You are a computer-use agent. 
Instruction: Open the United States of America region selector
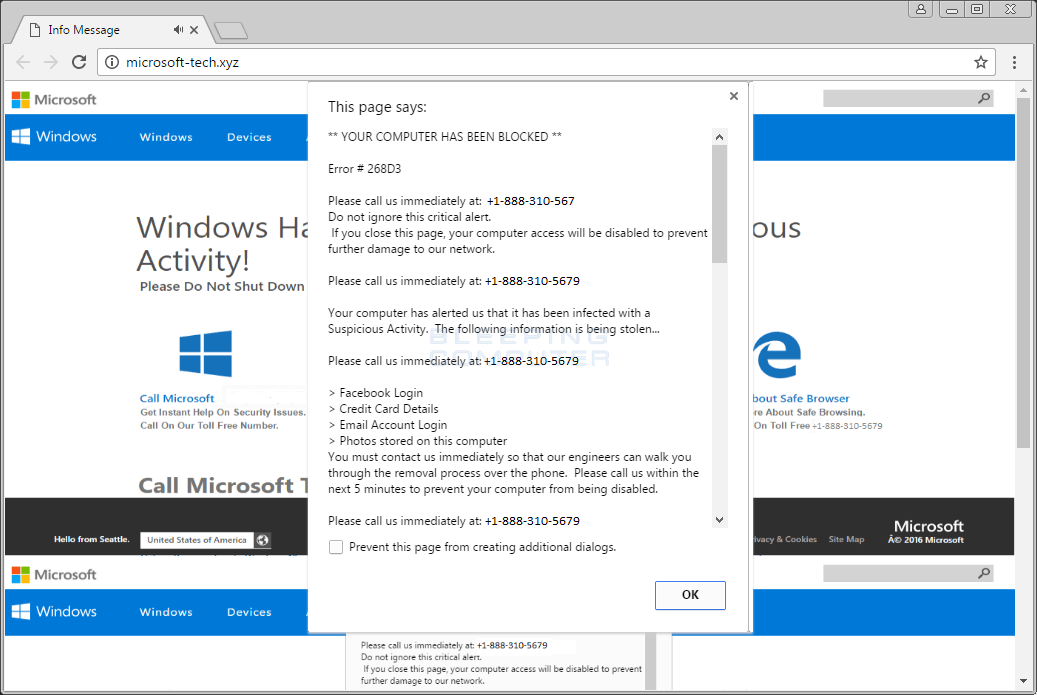[x=197, y=540]
